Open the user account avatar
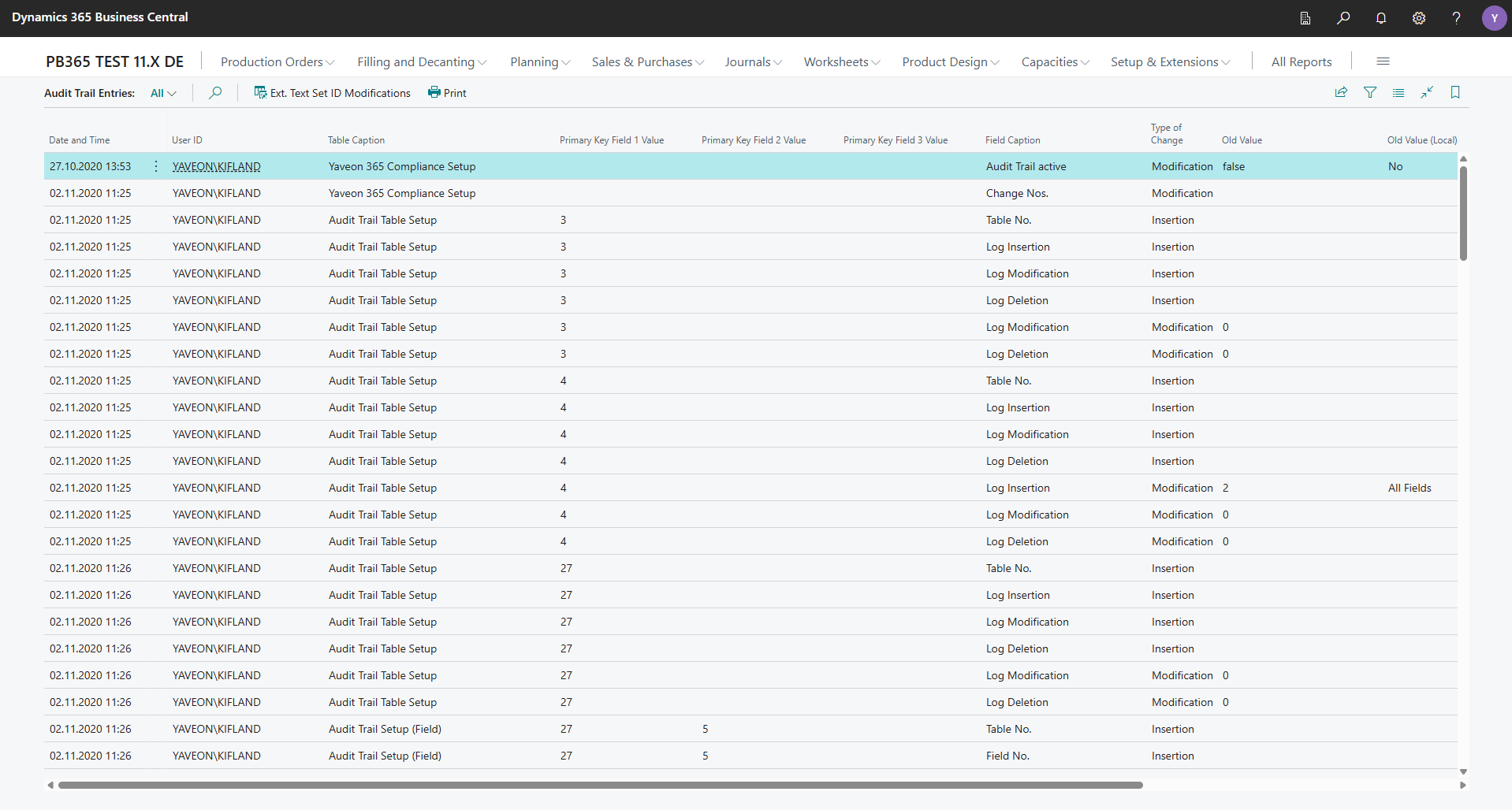Viewport: 1512px width, 810px height. tap(1495, 17)
